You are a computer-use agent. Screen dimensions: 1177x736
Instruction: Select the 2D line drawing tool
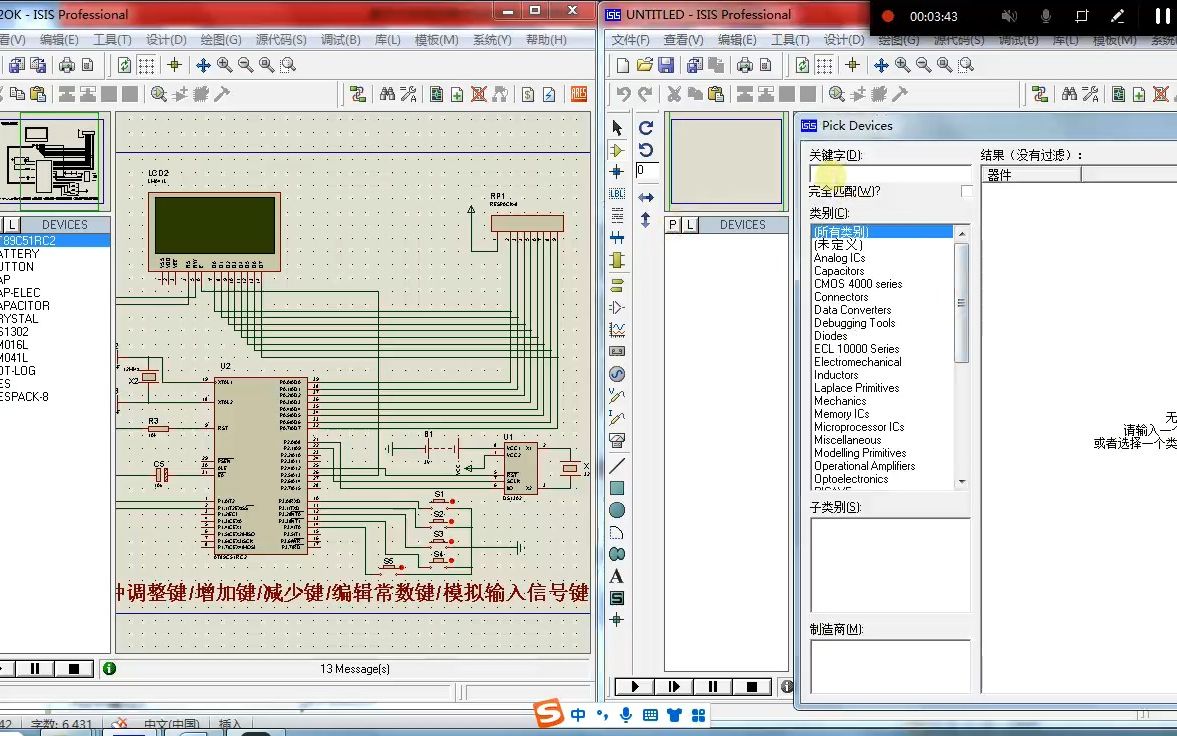(617, 466)
